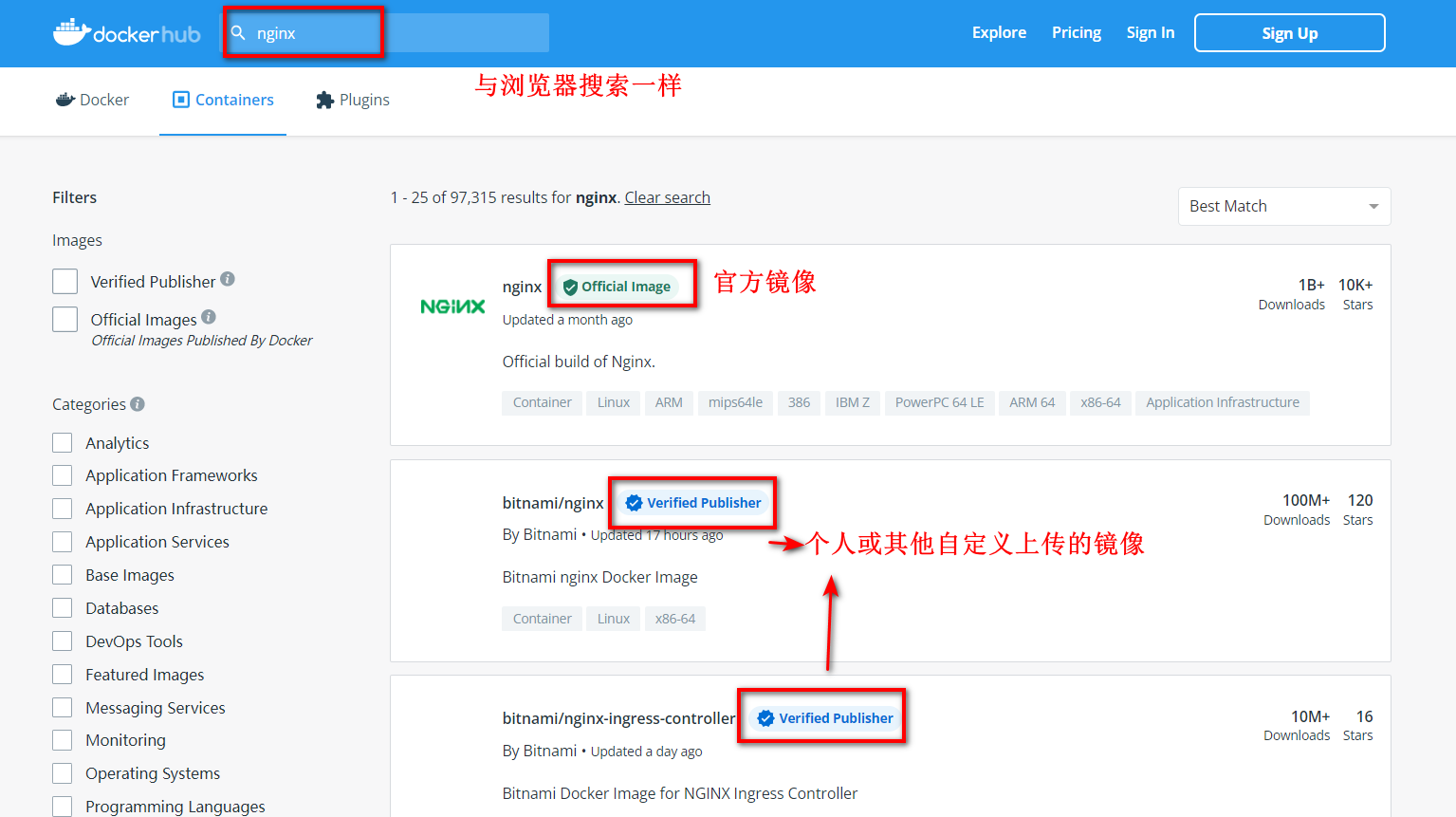Viewport: 1456px width, 817px height.
Task: Switch to the Plugins tab
Action: coord(352,100)
